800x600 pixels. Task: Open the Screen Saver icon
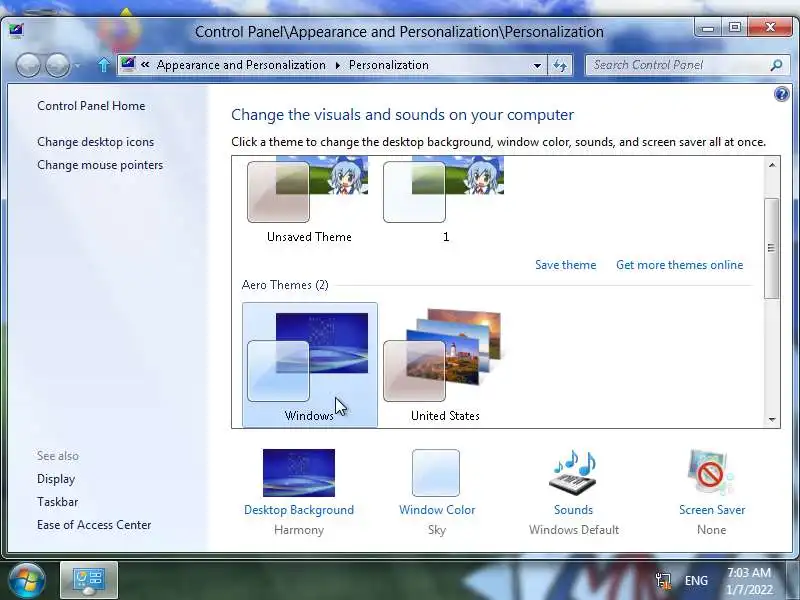click(x=711, y=472)
